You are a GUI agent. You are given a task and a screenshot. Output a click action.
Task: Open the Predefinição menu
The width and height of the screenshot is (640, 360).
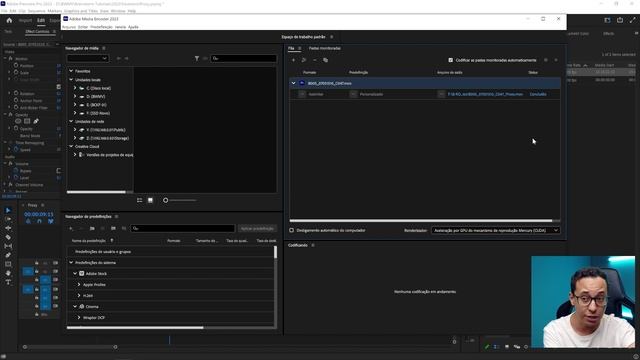[101, 27]
